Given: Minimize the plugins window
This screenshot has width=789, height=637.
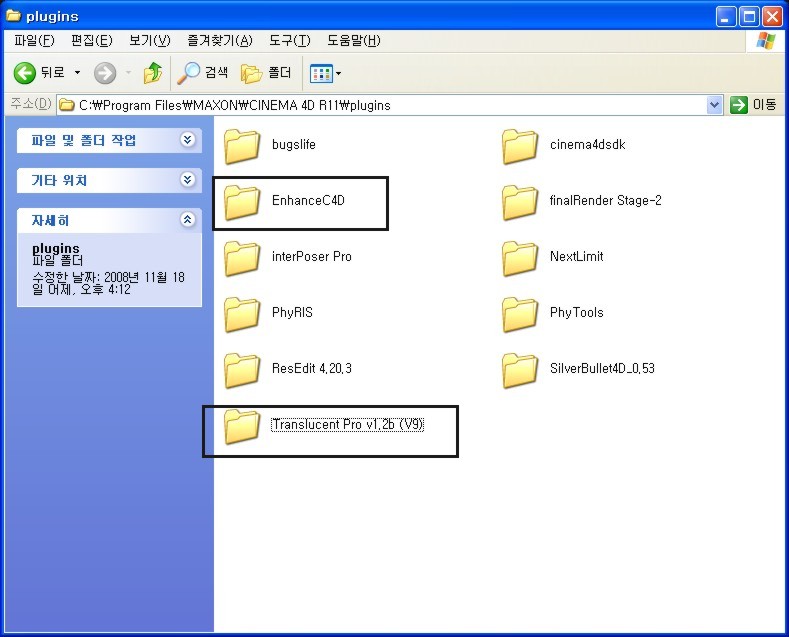Looking at the screenshot, I should tap(725, 17).
